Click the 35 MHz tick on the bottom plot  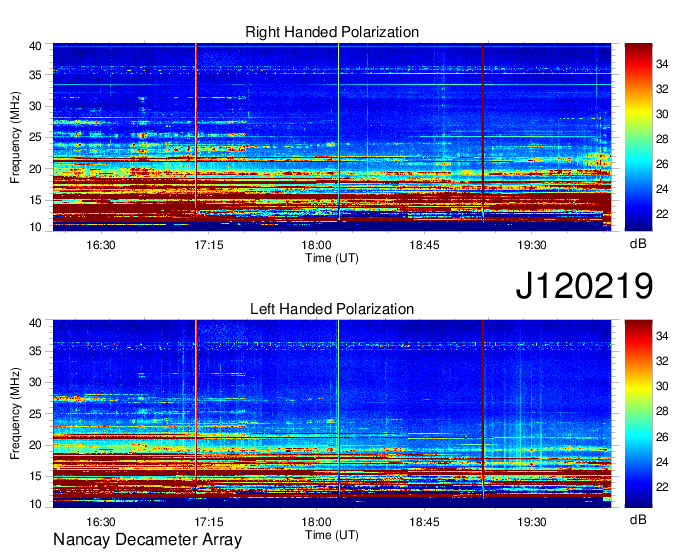tap(35, 351)
